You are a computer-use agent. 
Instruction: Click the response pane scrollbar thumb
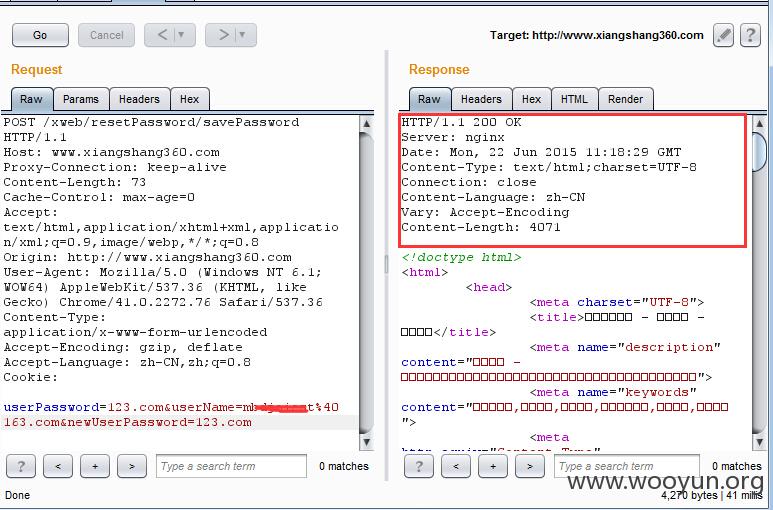[760, 152]
